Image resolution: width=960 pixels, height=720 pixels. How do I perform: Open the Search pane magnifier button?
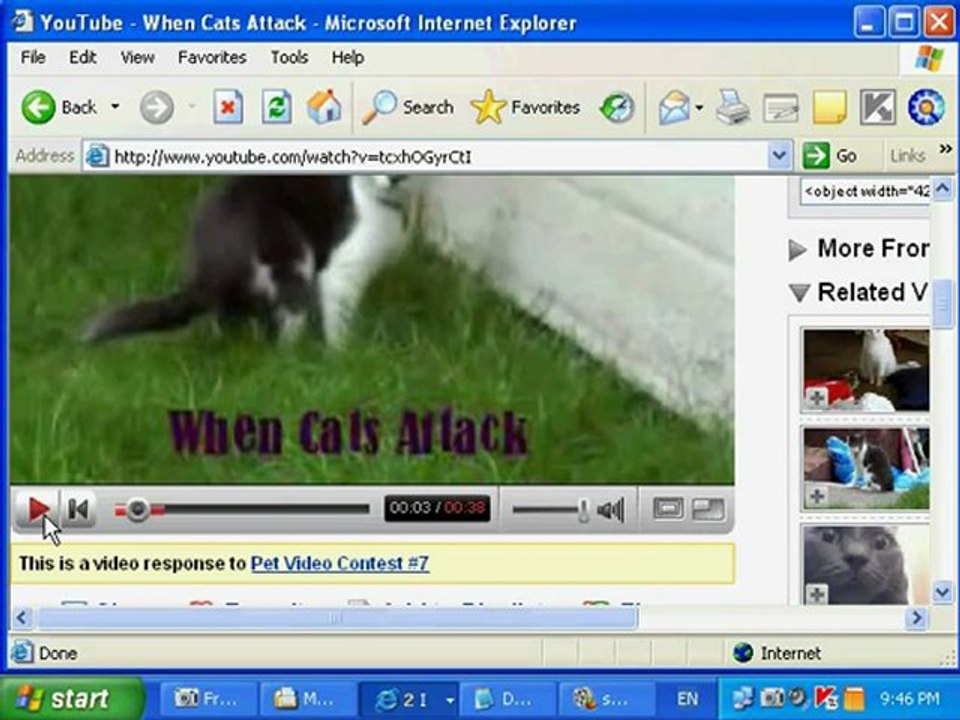pyautogui.click(x=408, y=108)
